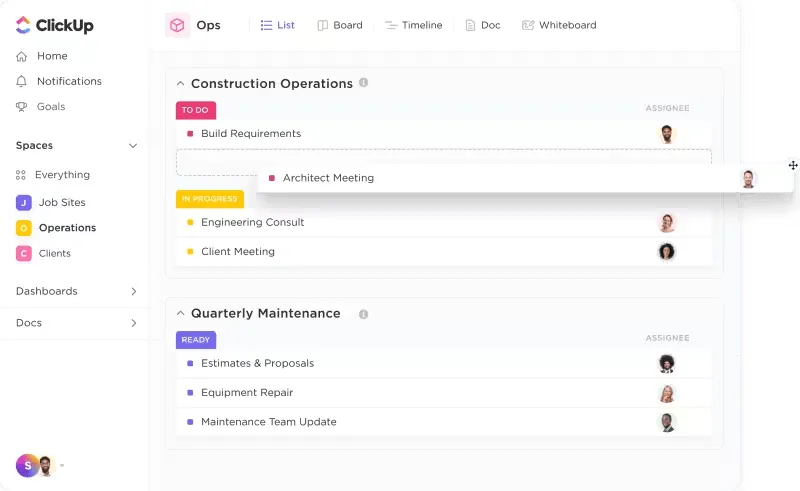Screen dimensions: 800x491
Task: Switch to the List view tab
Action: pyautogui.click(x=278, y=25)
